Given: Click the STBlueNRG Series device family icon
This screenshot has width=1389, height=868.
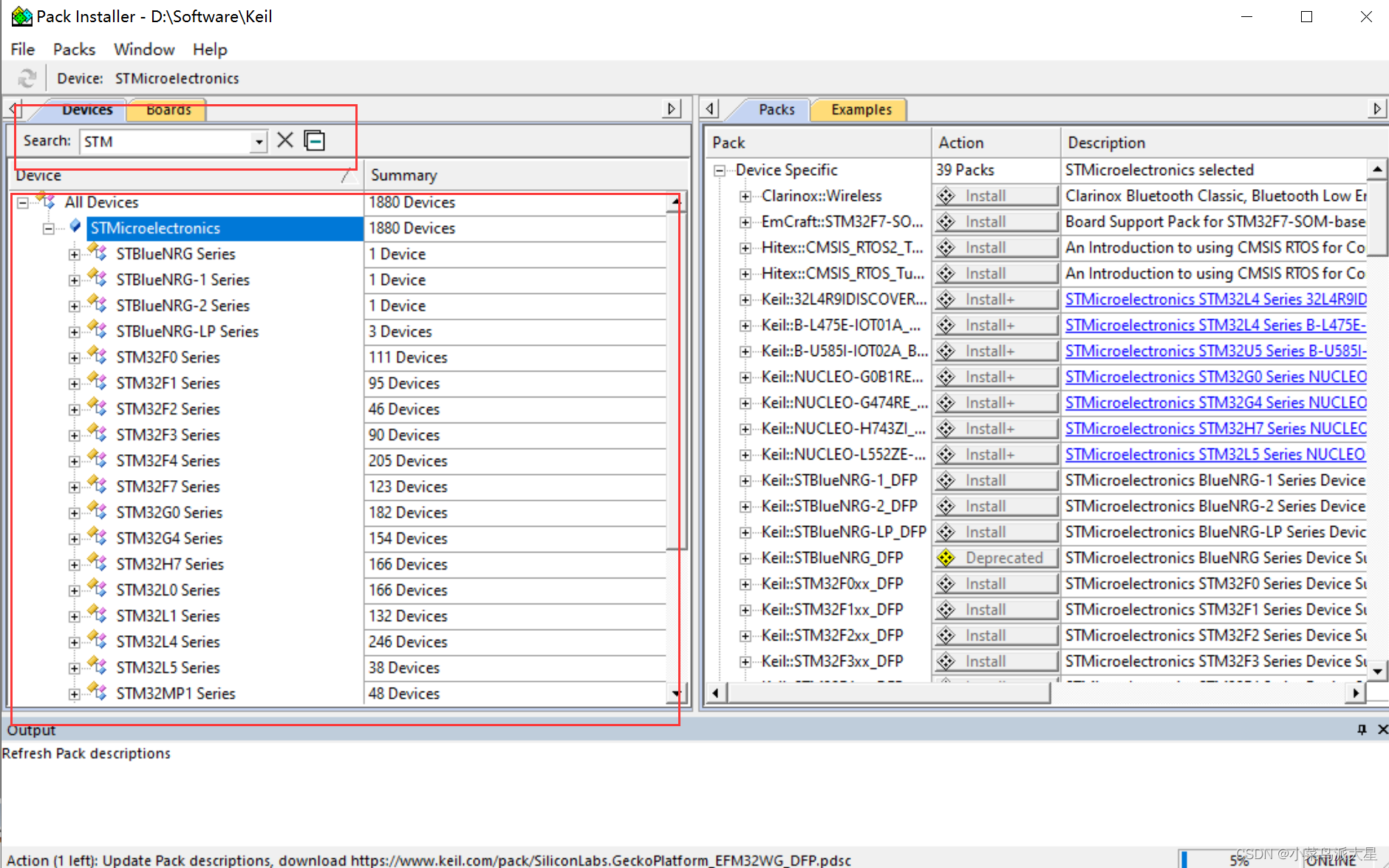Looking at the screenshot, I should pyautogui.click(x=98, y=253).
